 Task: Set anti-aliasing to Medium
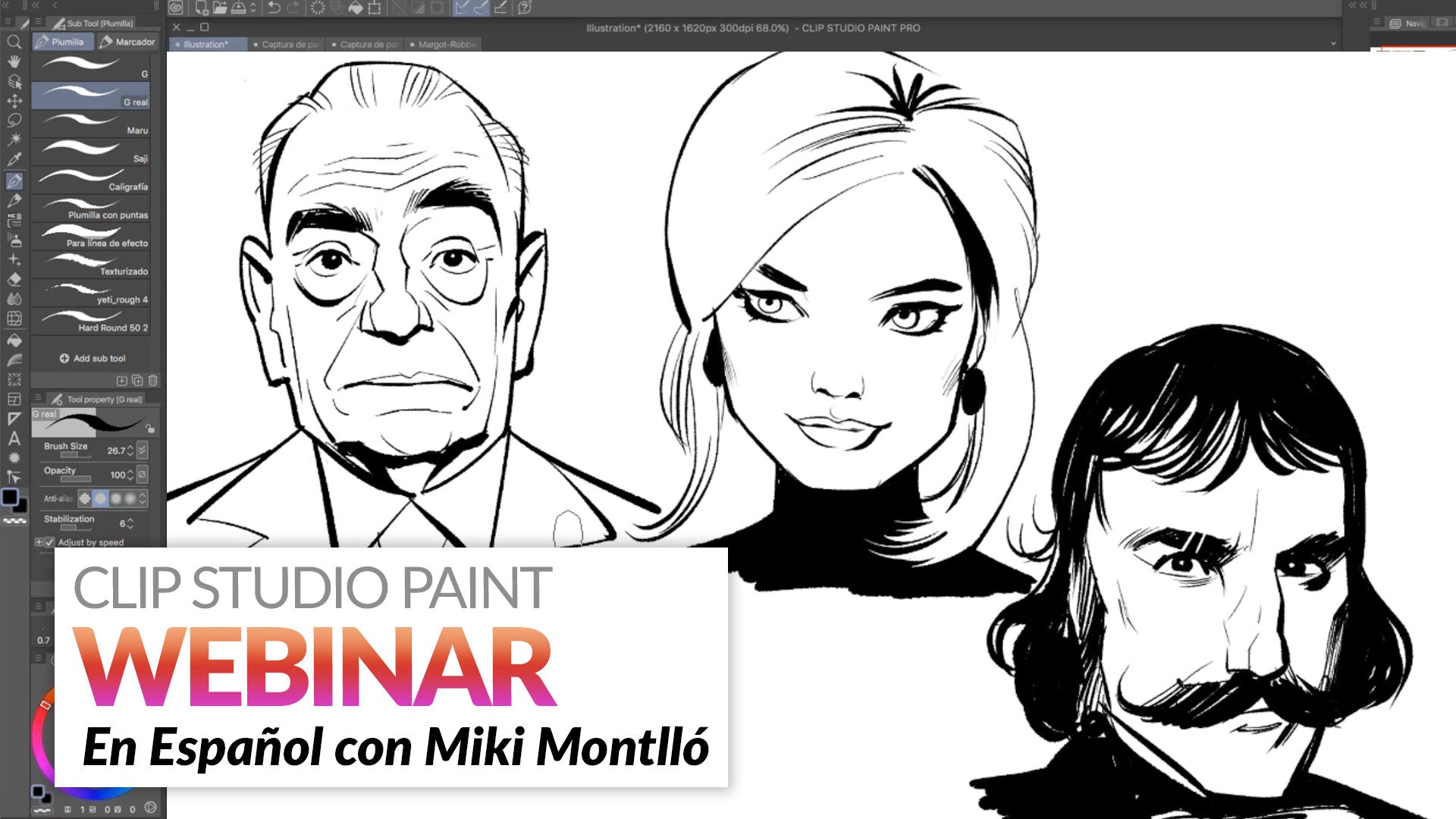[x=116, y=498]
